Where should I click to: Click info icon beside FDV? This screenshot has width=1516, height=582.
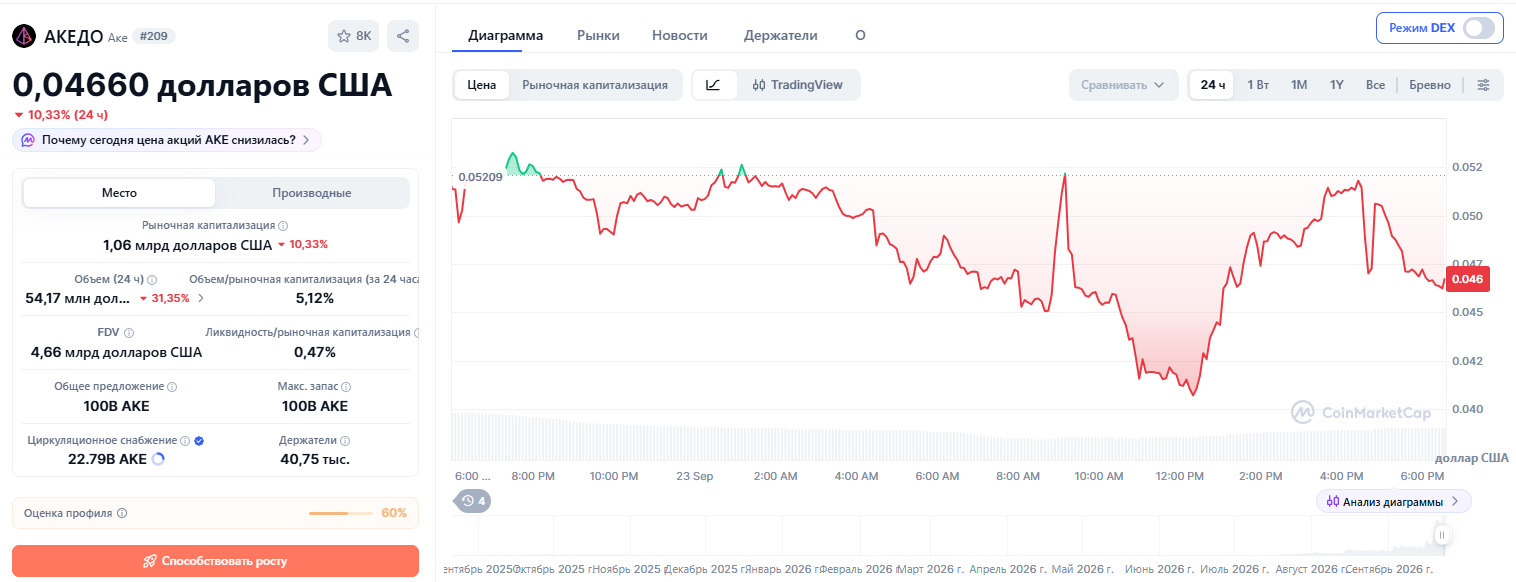(x=129, y=332)
